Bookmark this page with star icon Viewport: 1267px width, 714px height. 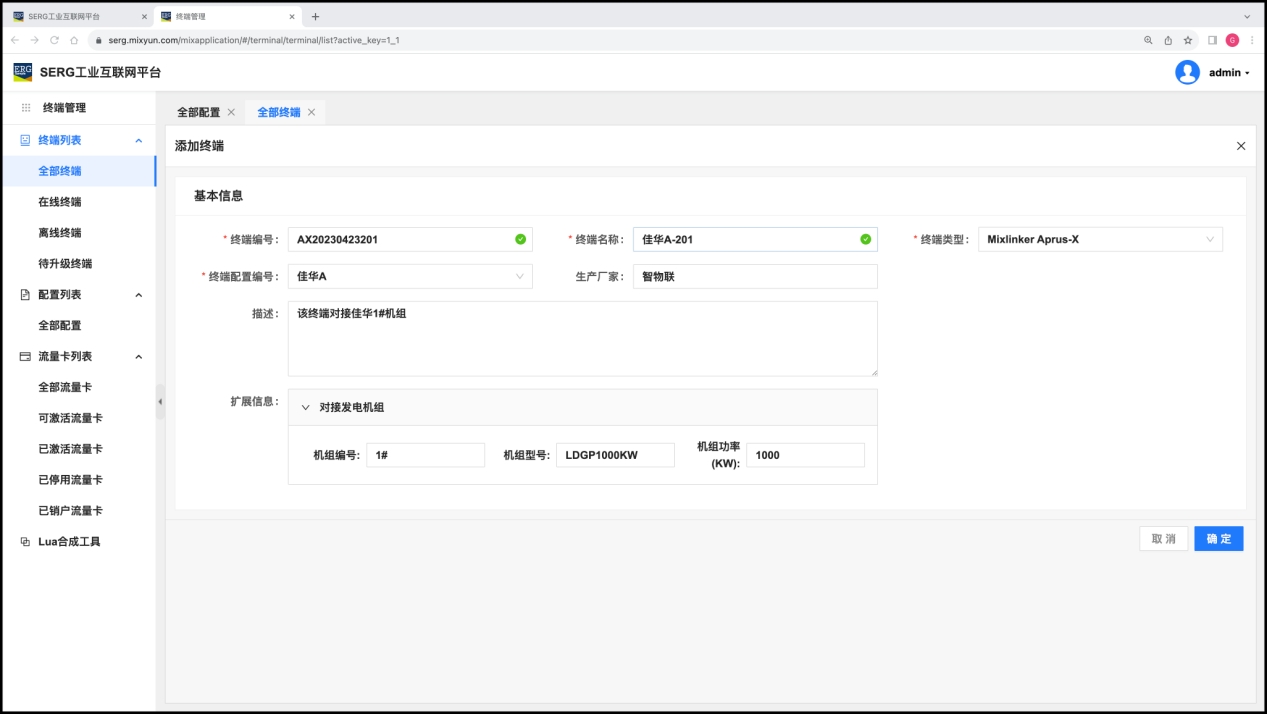click(x=1188, y=40)
